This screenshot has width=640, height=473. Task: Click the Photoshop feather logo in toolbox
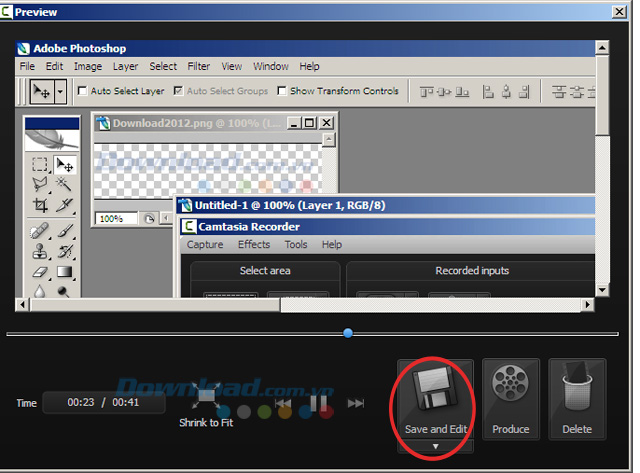point(52,139)
